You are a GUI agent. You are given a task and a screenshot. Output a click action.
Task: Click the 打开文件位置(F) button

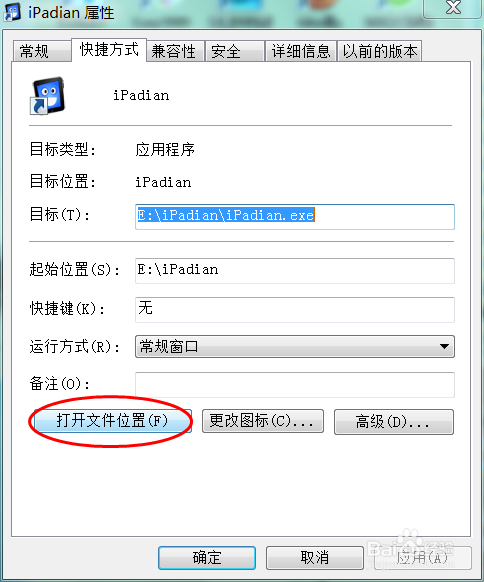tap(112, 421)
